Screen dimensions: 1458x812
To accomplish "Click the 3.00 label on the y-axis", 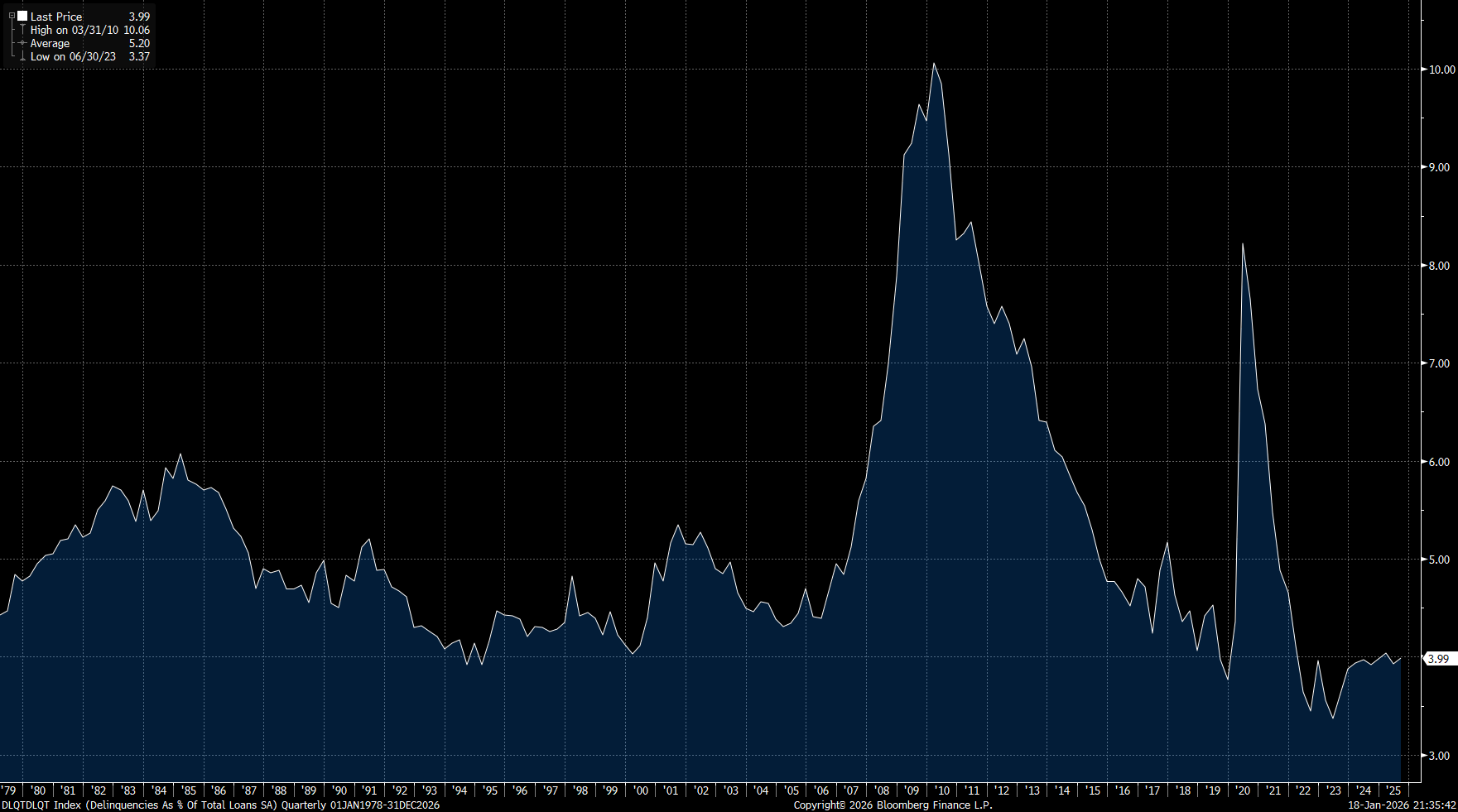I will point(1439,756).
